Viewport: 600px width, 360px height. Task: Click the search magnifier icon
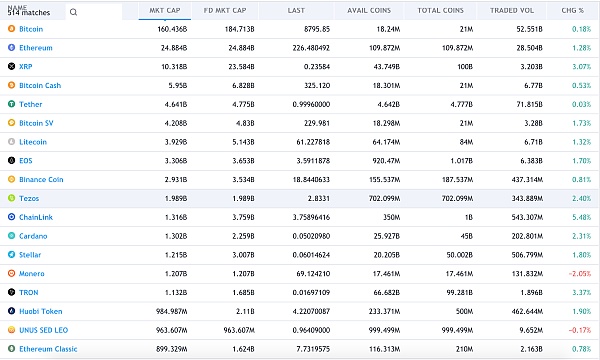click(73, 12)
